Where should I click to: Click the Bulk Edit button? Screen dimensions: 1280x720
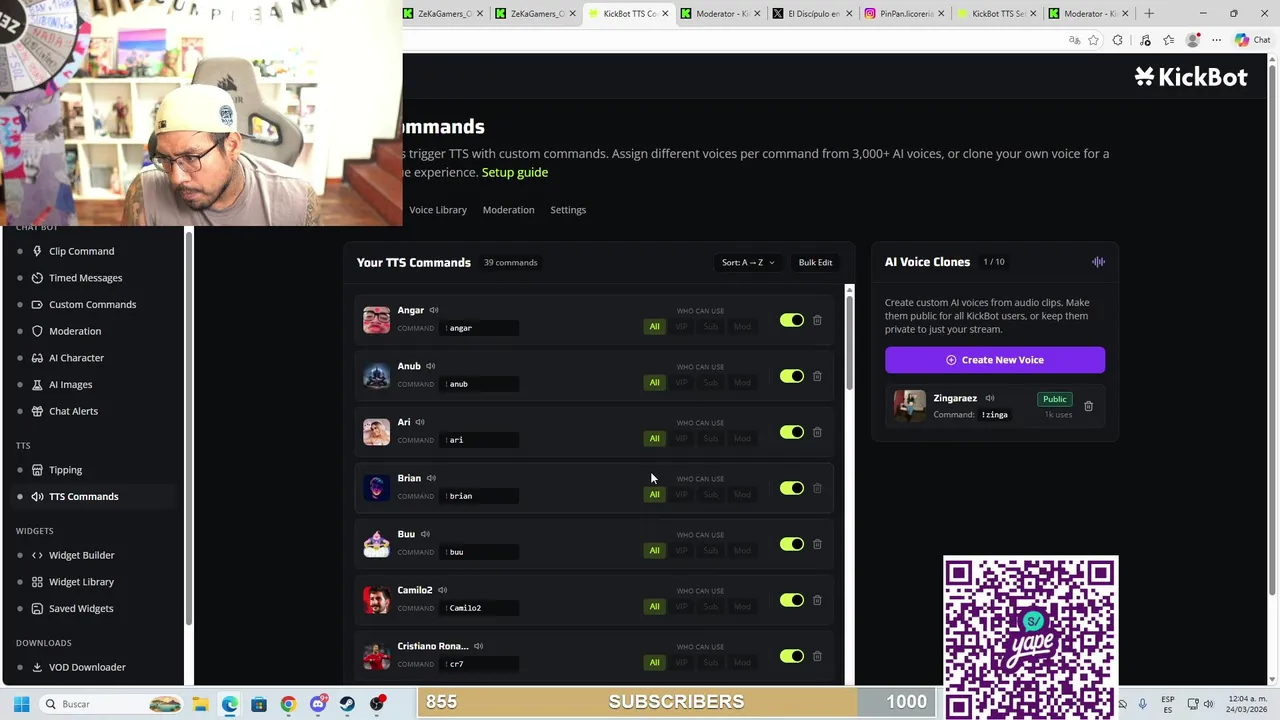pos(815,262)
